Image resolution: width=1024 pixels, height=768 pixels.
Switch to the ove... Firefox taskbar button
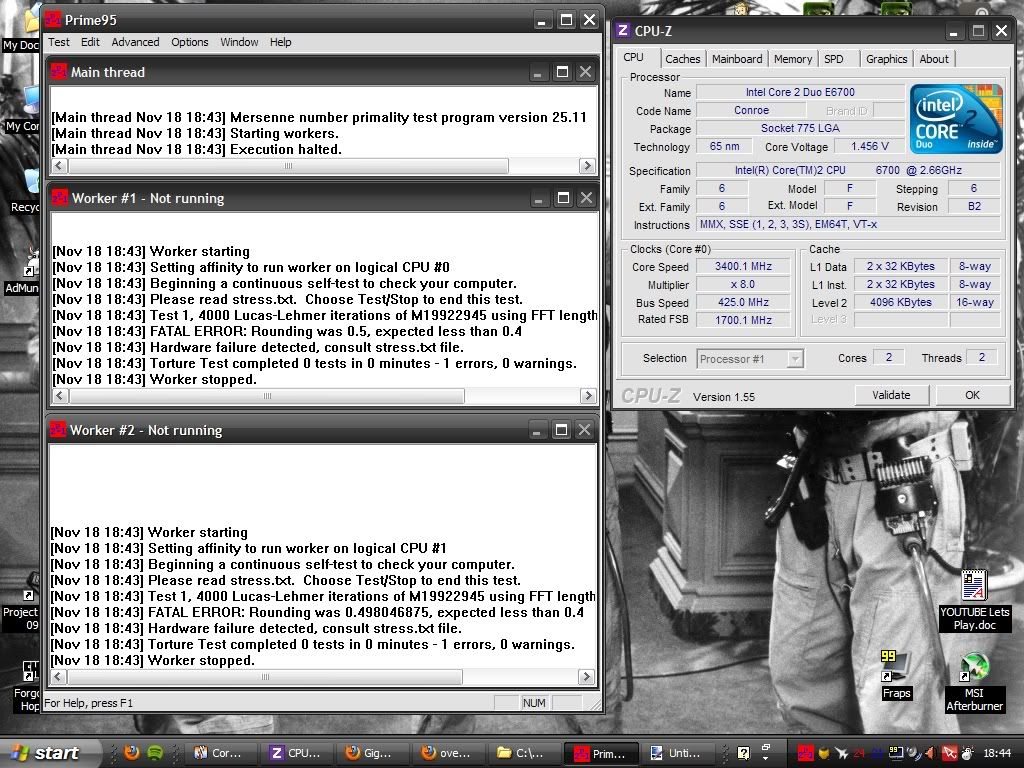click(x=447, y=753)
